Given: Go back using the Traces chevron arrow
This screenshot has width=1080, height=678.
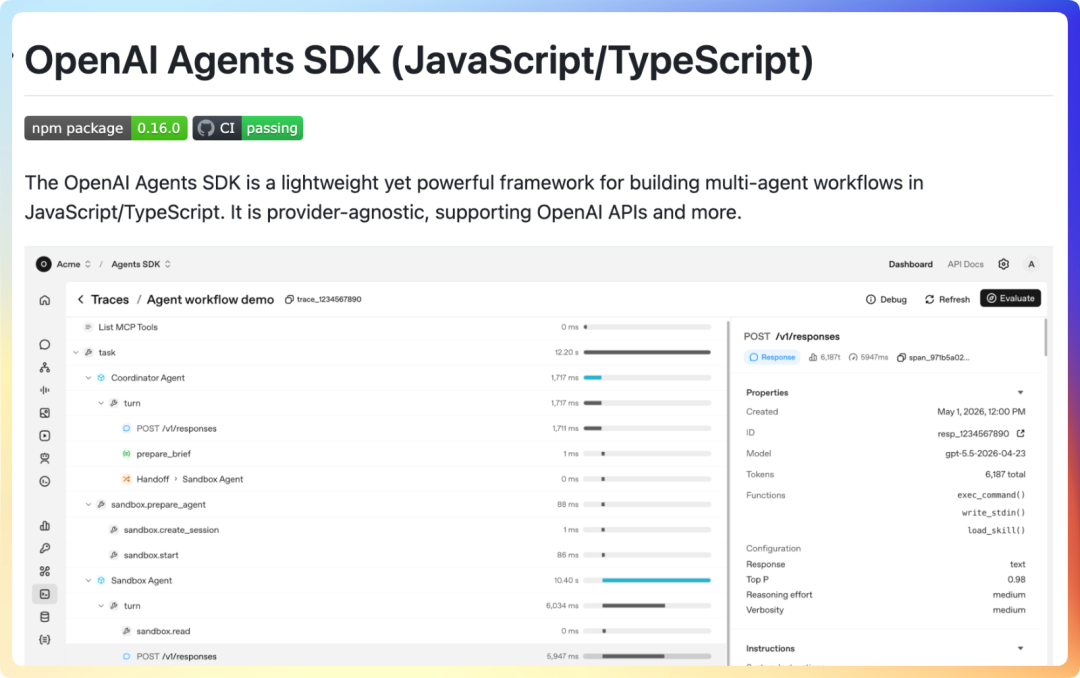Looking at the screenshot, I should [81, 300].
